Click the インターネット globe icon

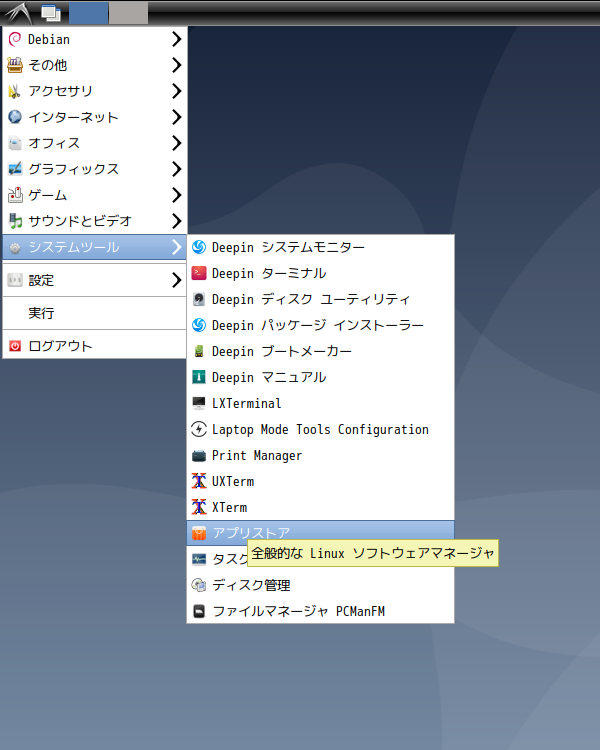tap(15, 117)
